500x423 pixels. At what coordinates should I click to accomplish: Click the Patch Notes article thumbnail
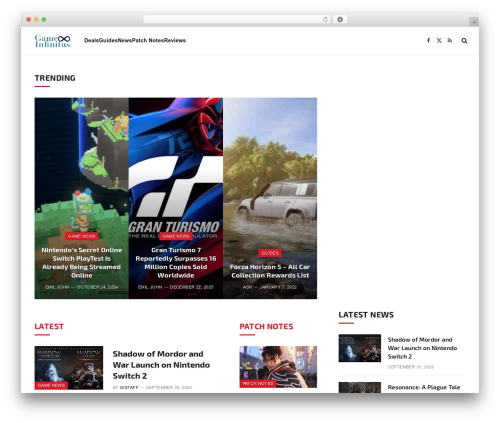278,367
